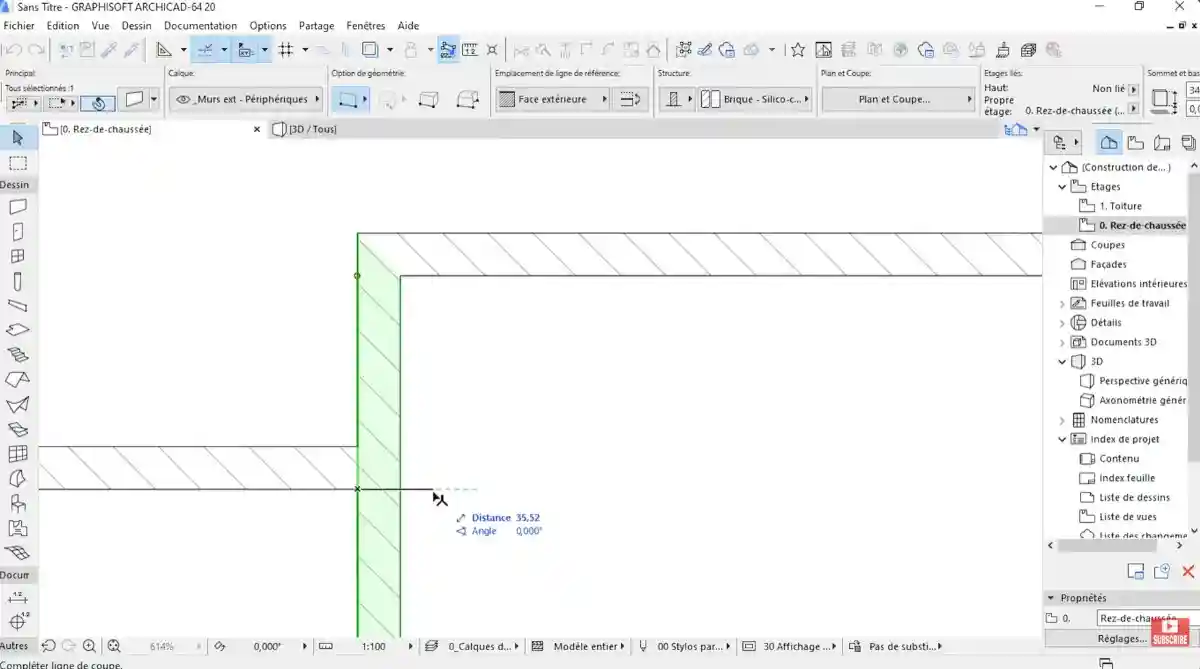The height and width of the screenshot is (669, 1200).
Task: Click the 30 Affichage model view button
Action: pyautogui.click(x=790, y=646)
